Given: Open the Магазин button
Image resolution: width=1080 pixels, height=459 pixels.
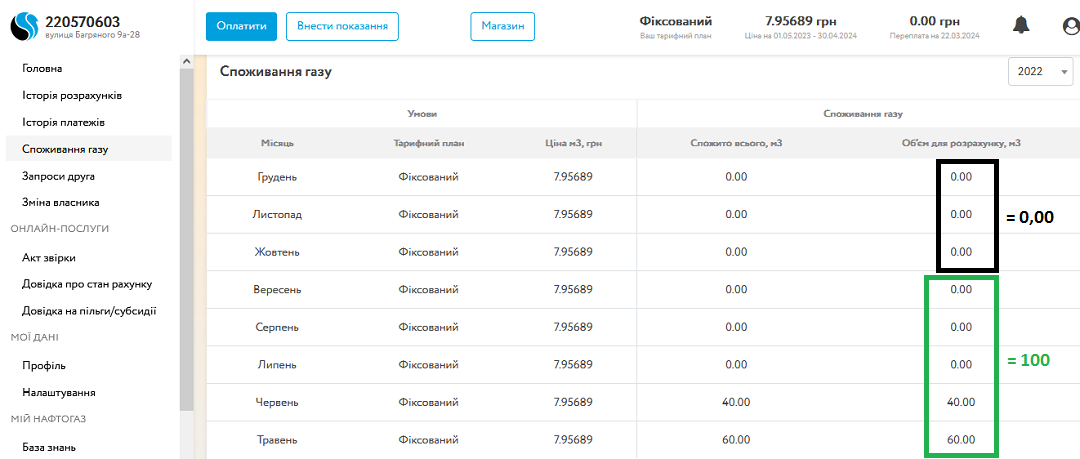Looking at the screenshot, I should 502,26.
